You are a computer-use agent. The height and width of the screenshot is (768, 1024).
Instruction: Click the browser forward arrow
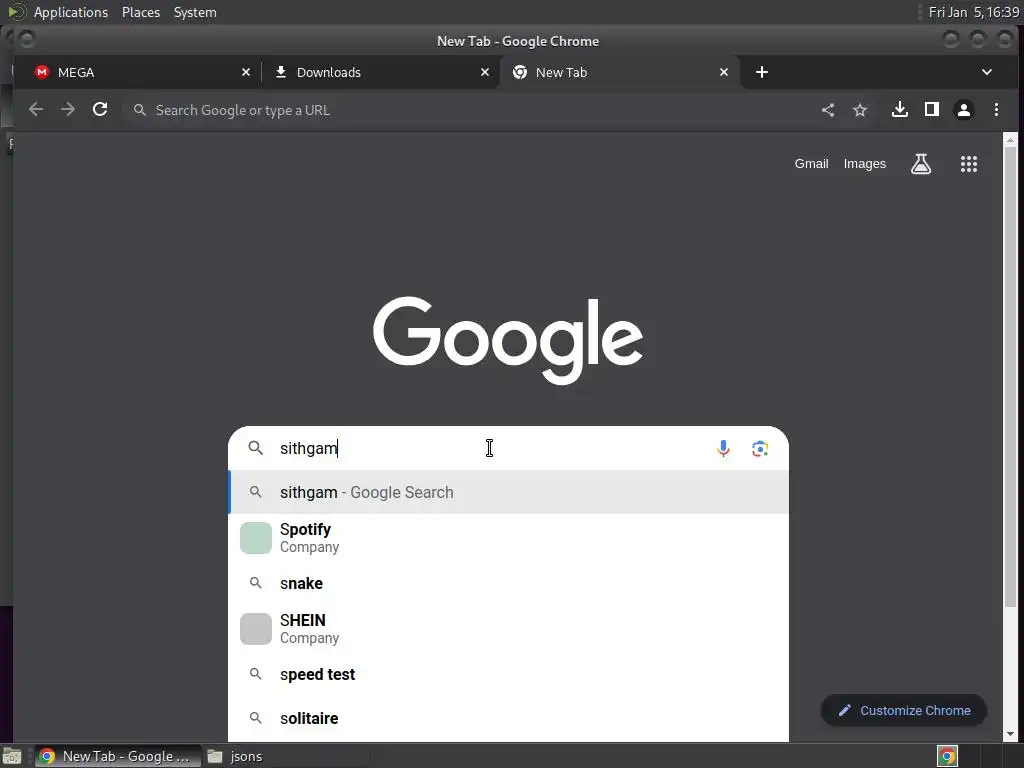pos(68,110)
